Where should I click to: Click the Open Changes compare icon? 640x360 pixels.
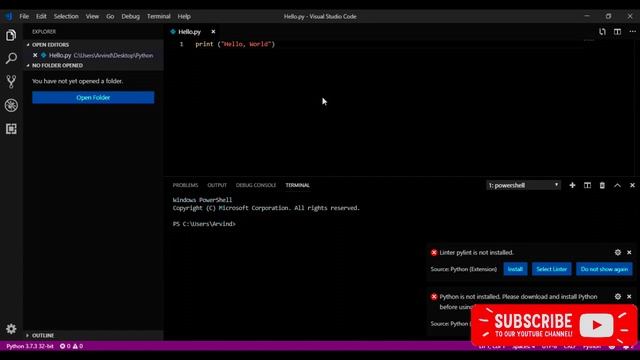(x=602, y=31)
